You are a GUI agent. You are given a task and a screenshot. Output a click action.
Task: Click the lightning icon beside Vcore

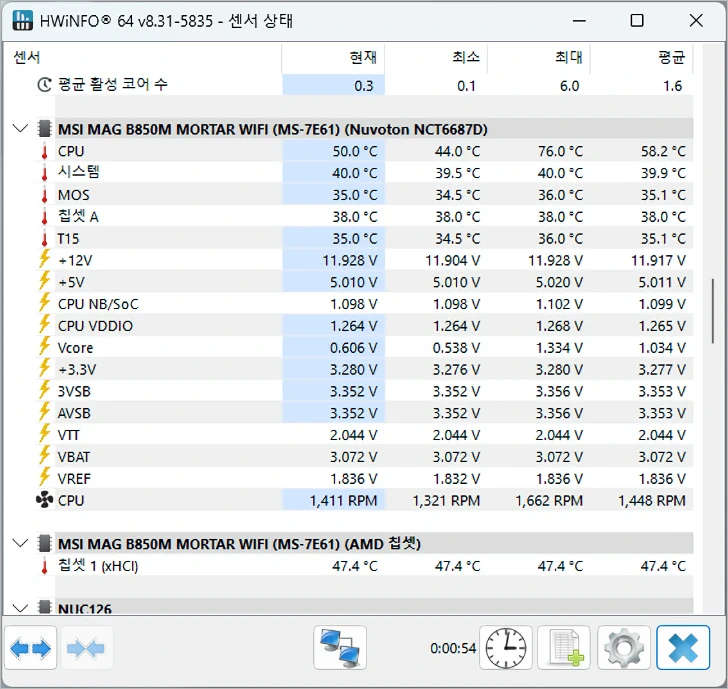45,346
